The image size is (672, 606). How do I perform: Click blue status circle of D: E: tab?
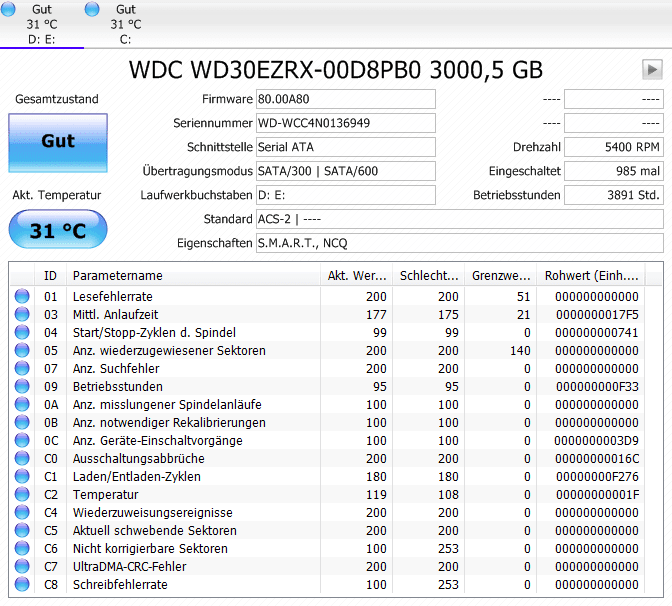click(x=8, y=9)
